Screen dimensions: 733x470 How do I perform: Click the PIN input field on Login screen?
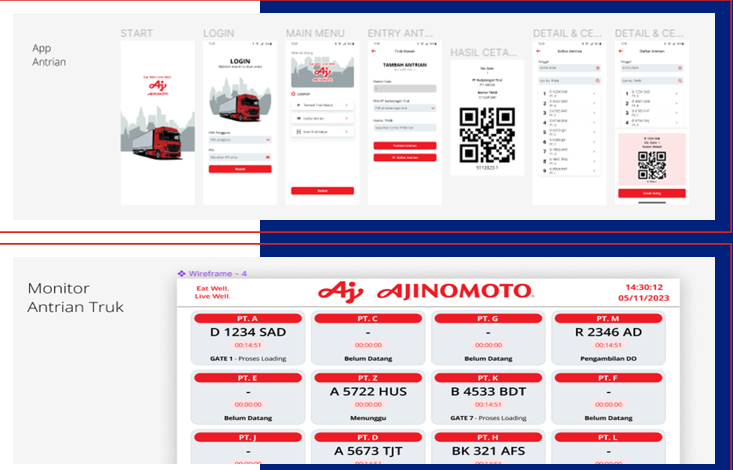pyautogui.click(x=240, y=158)
